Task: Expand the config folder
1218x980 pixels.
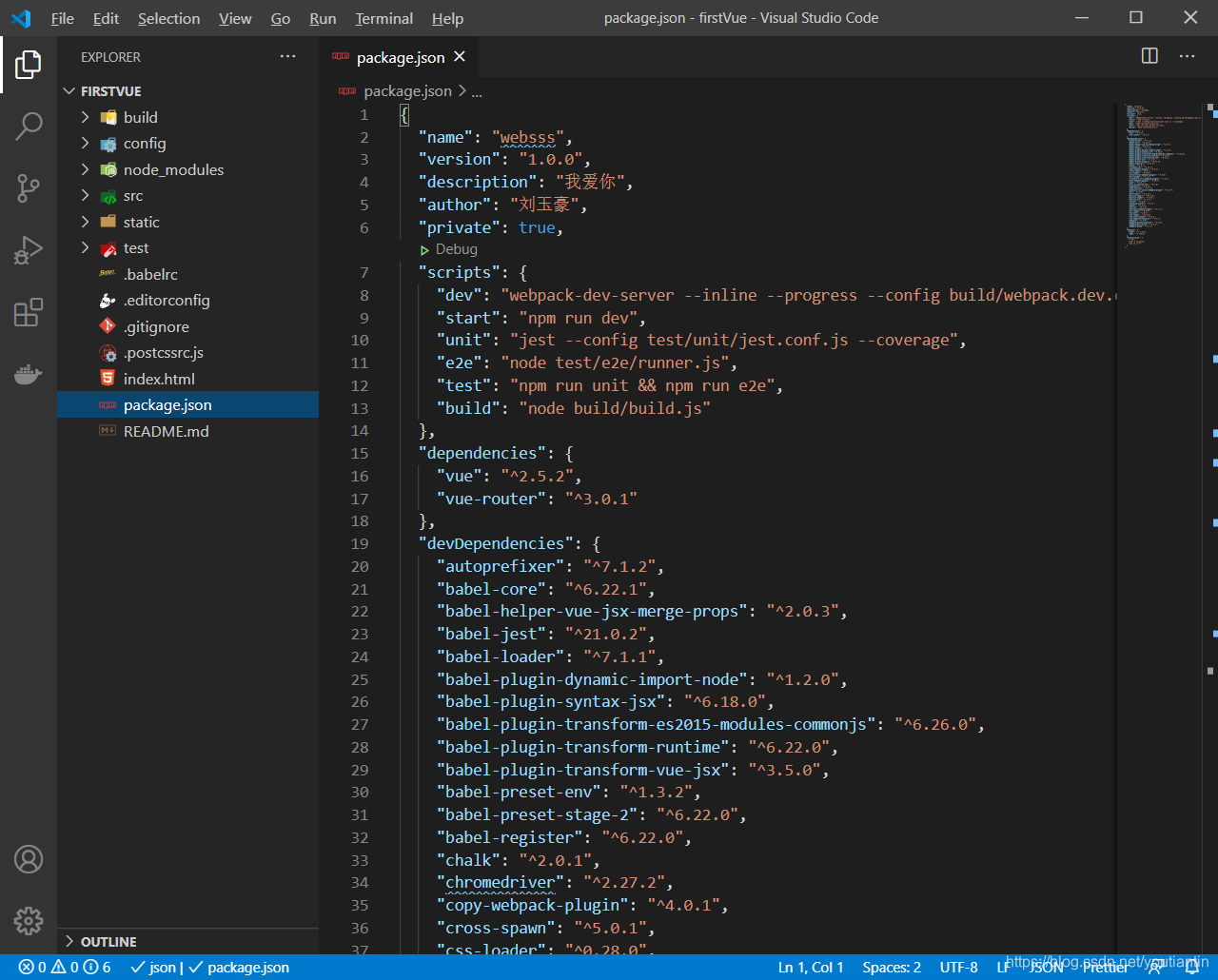Action: [187, 143]
